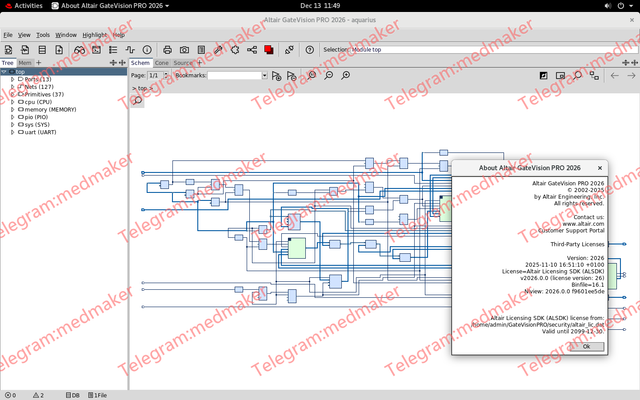Click the magnifier icon below the top breadcrumb
Viewport: 640px width, 400px height.
click(x=138, y=100)
